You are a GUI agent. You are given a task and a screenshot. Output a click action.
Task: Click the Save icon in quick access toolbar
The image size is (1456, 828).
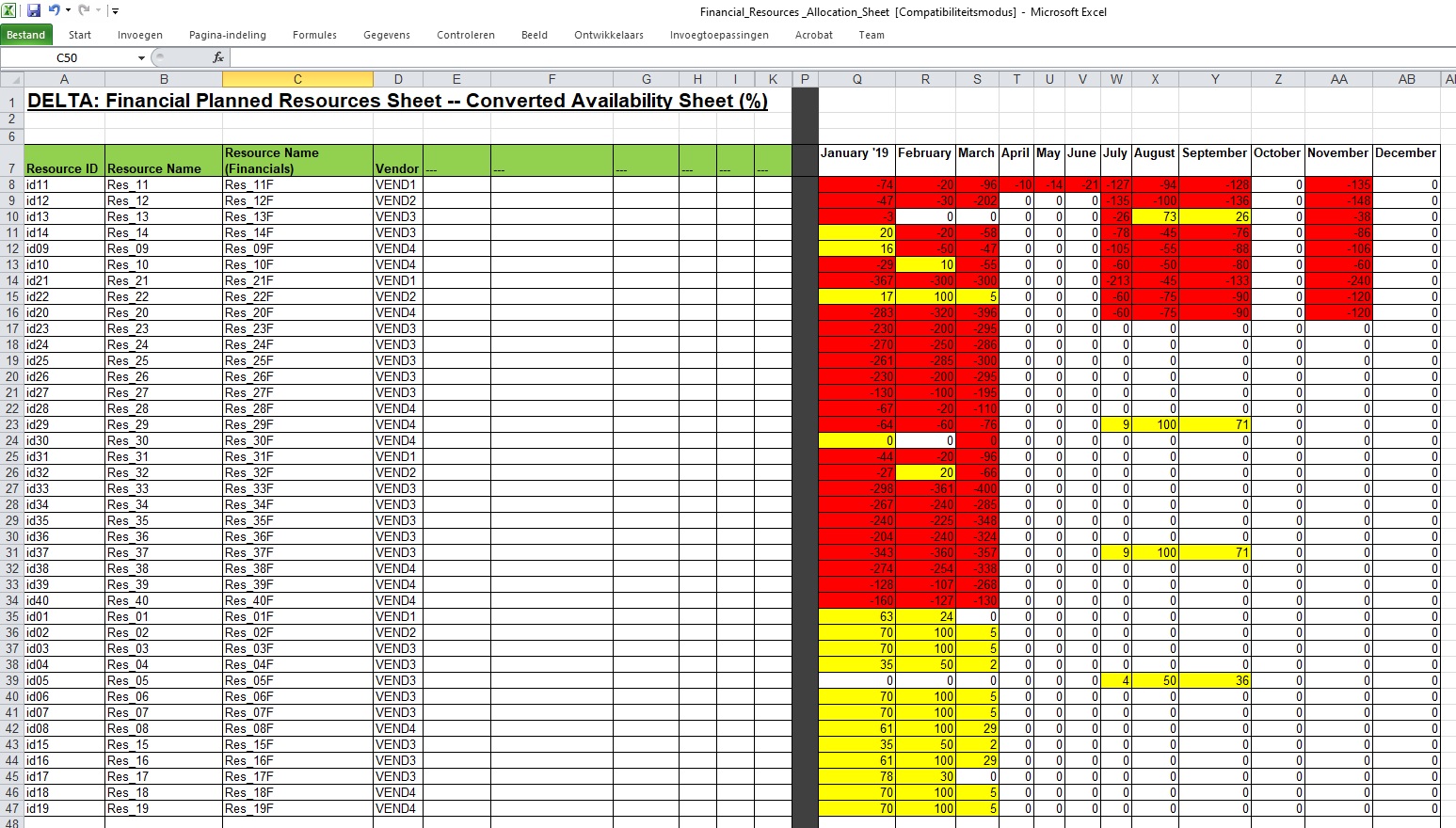coord(34,11)
